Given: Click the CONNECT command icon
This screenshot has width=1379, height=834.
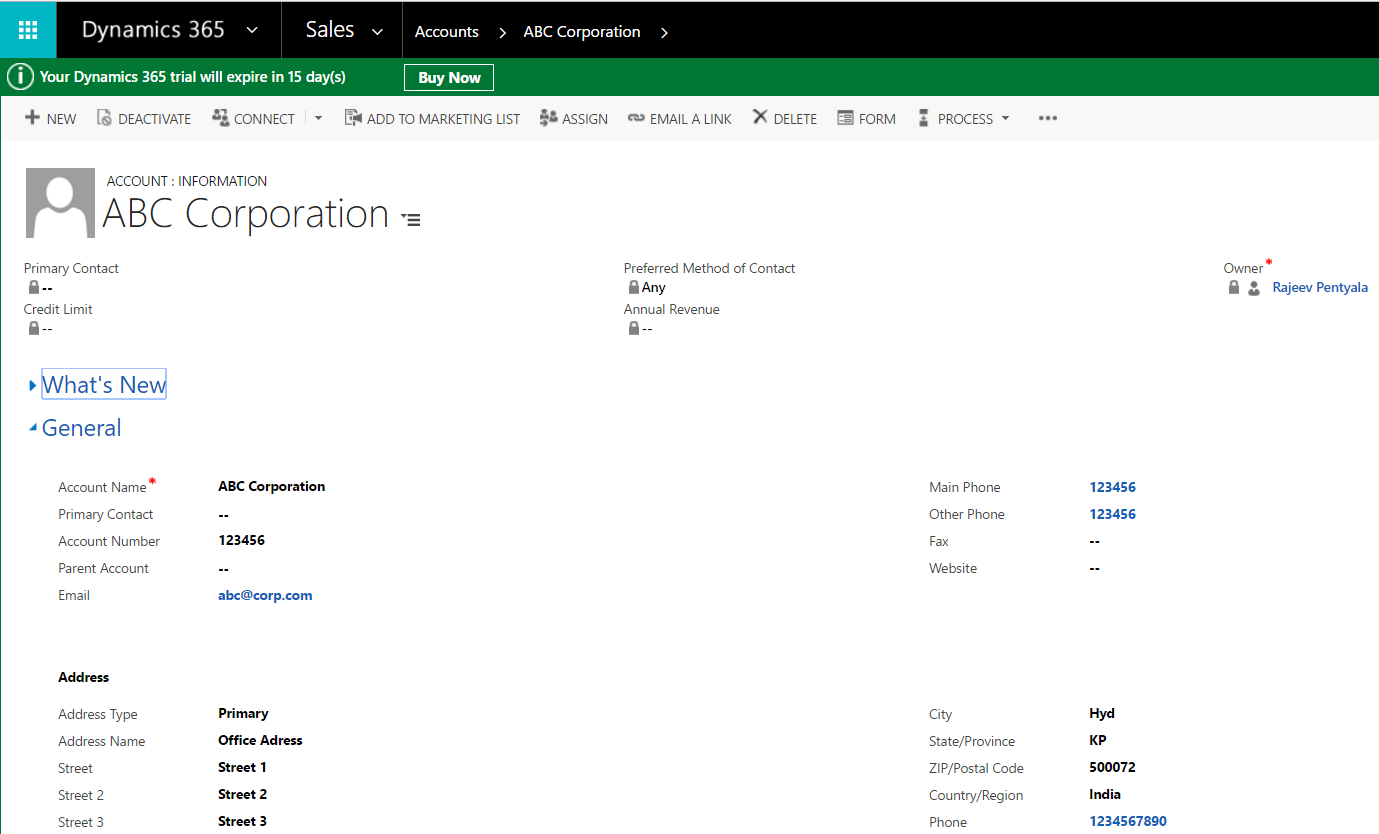Looking at the screenshot, I should (221, 118).
